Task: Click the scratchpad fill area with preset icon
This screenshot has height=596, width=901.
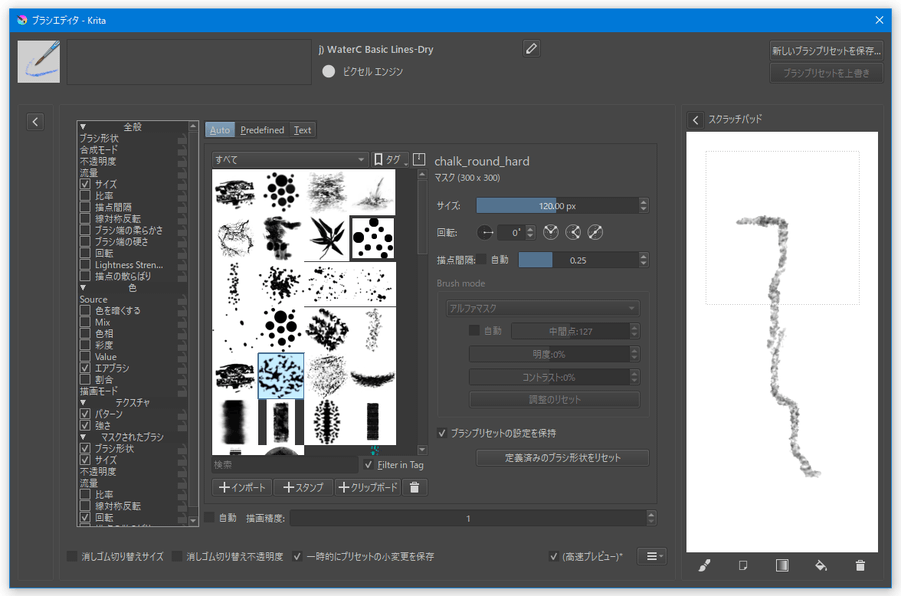Action: tap(742, 566)
